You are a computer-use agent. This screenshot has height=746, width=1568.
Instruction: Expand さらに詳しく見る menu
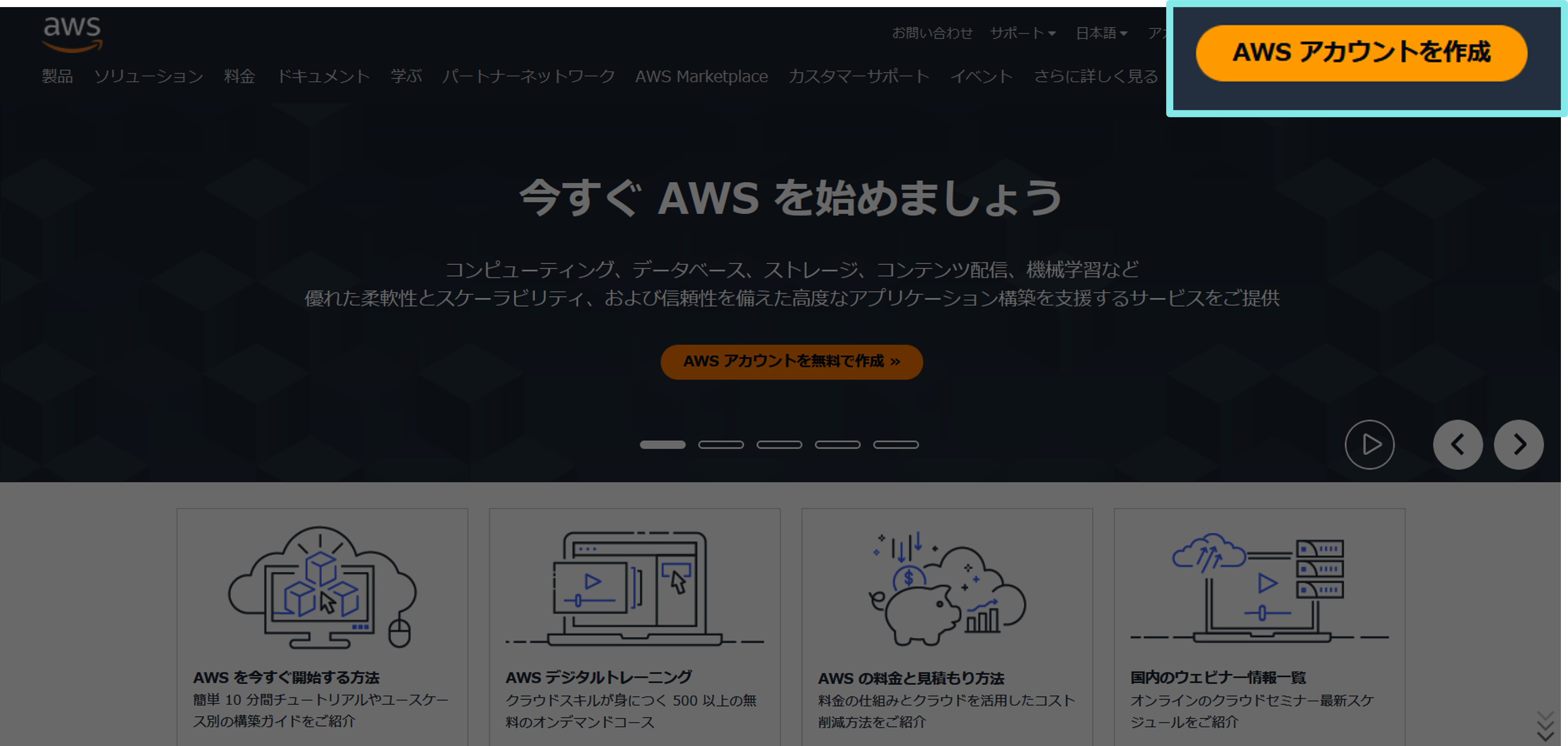point(1096,76)
